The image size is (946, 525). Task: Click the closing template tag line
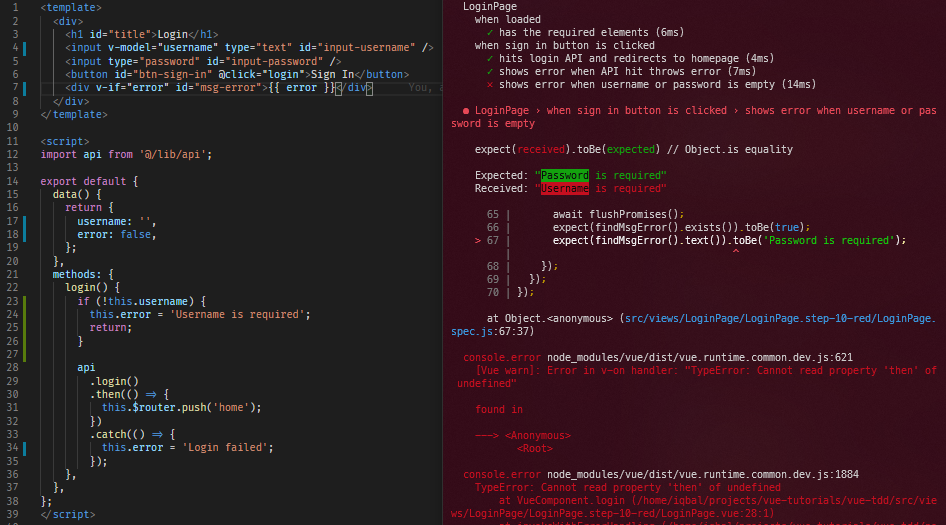(x=74, y=115)
